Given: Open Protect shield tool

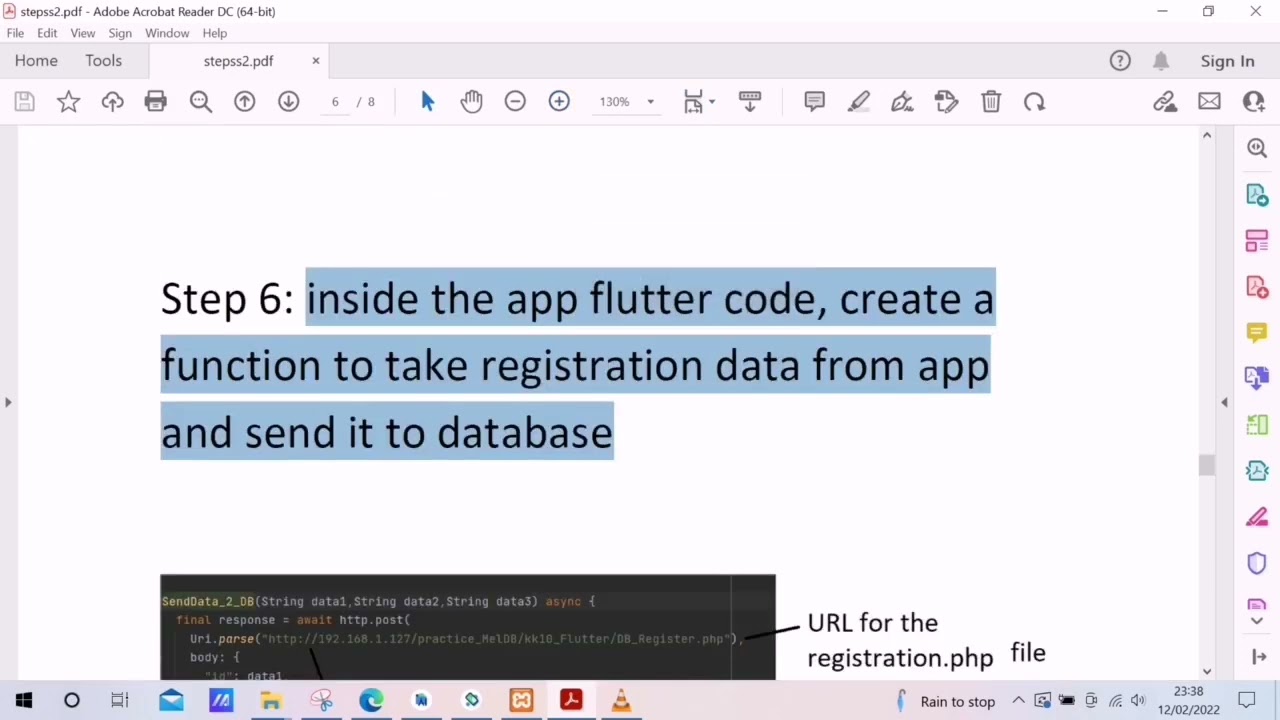Looking at the screenshot, I should pos(1257,563).
